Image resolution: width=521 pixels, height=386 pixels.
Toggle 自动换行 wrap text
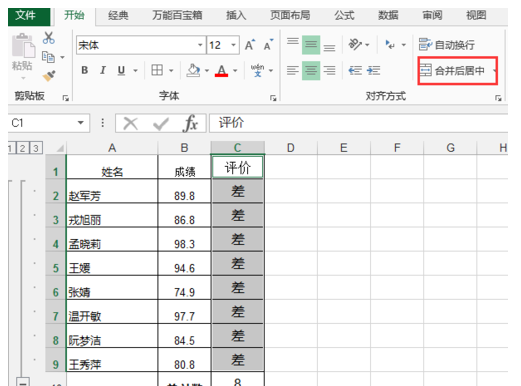click(447, 45)
